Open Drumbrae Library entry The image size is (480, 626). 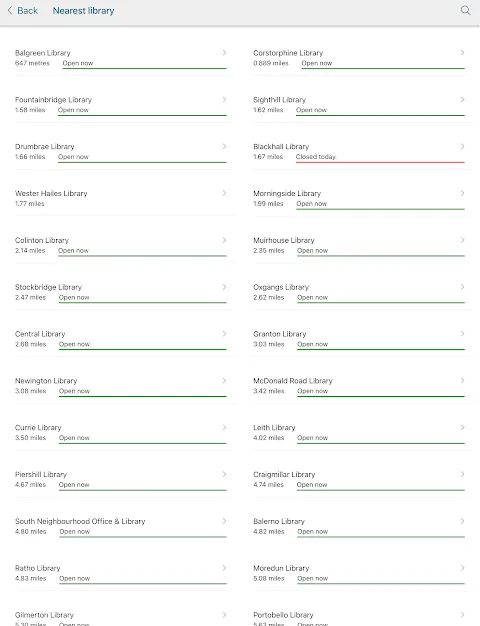[x=121, y=151]
